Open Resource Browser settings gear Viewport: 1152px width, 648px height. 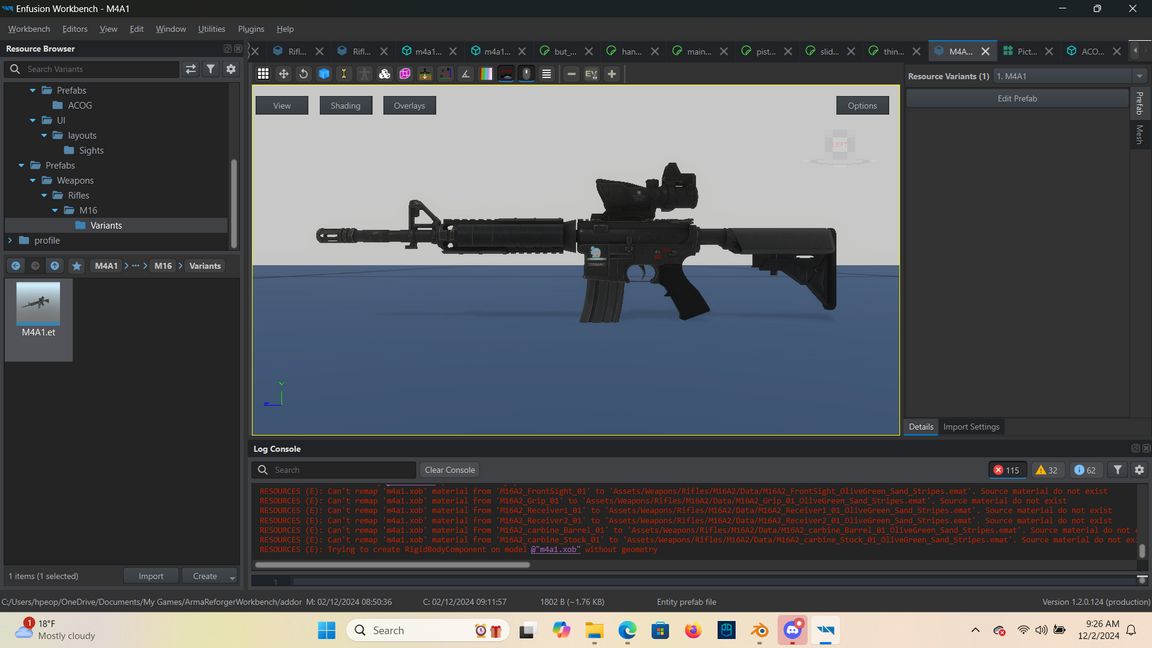[x=231, y=69]
